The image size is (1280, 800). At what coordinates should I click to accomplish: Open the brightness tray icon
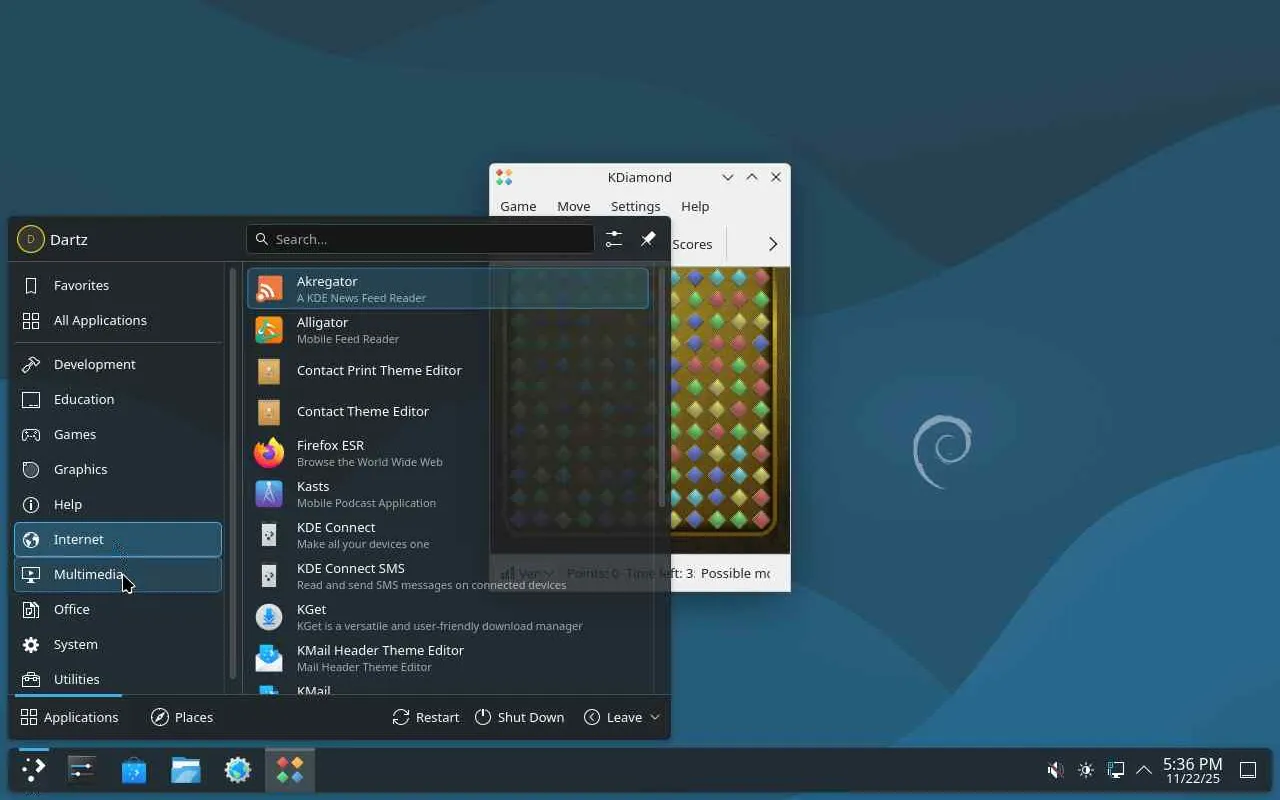pyautogui.click(x=1086, y=770)
